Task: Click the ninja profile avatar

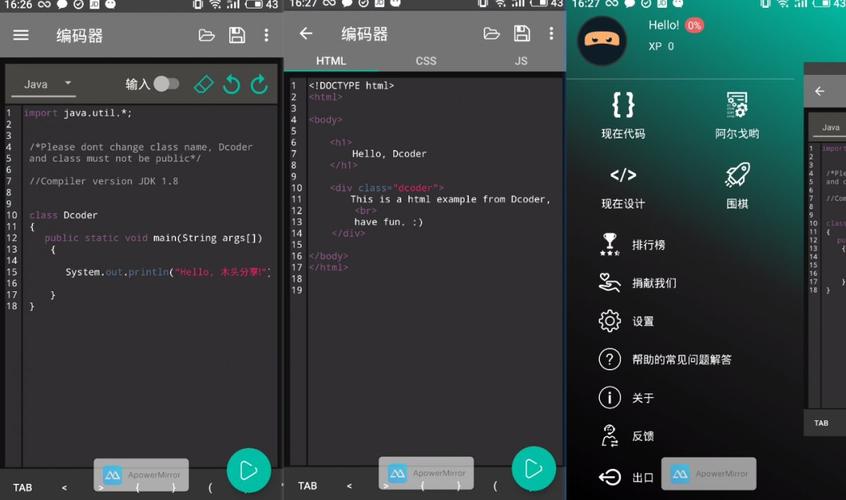Action: pyautogui.click(x=603, y=40)
